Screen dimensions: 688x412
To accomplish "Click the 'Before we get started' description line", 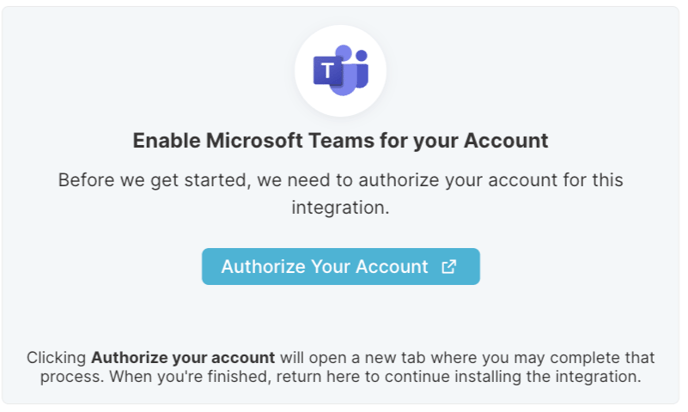I will click(340, 180).
